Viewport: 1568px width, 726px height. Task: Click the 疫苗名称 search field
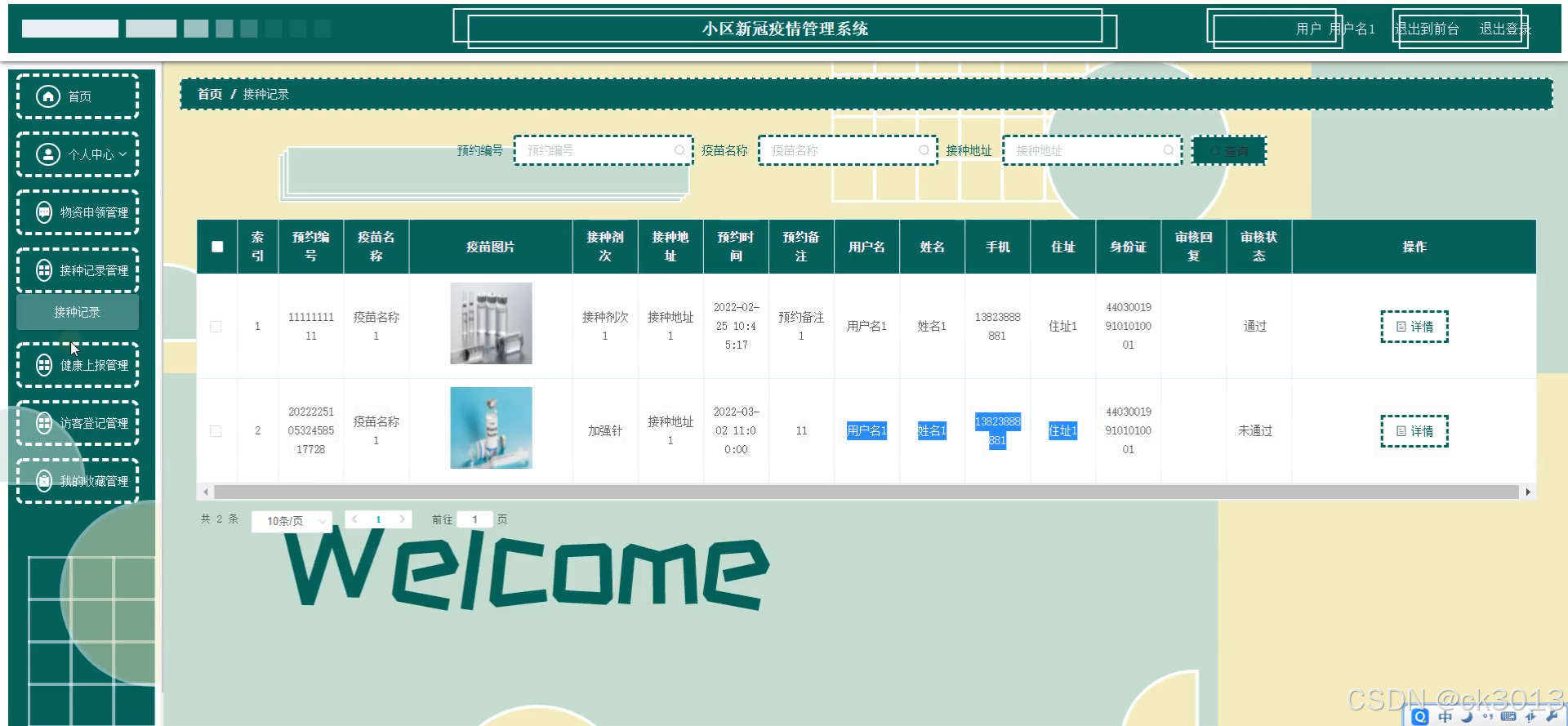(x=847, y=150)
